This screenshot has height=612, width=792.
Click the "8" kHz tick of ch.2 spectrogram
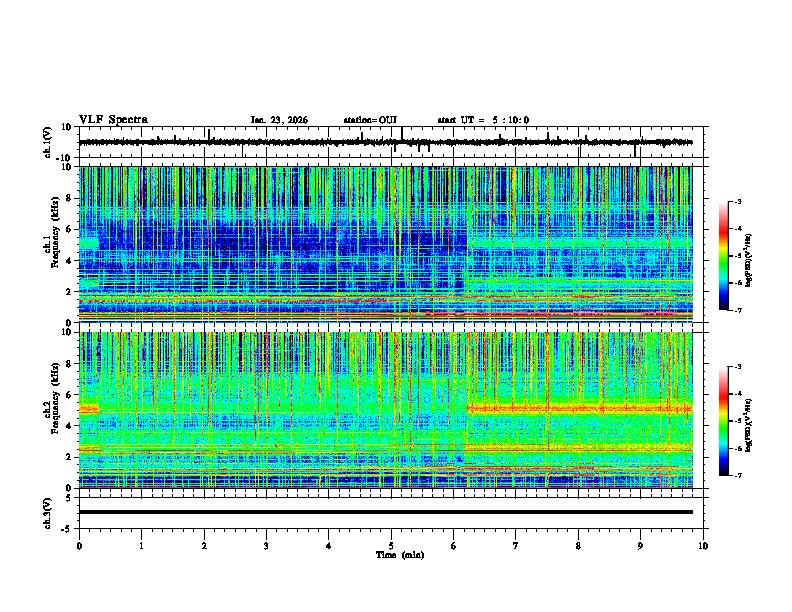point(70,364)
